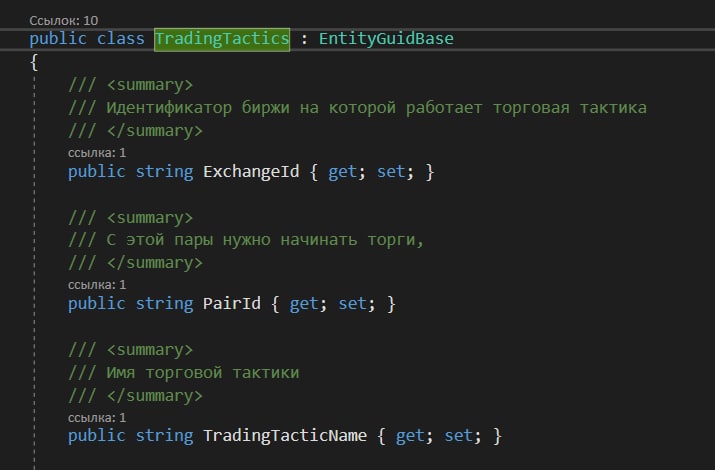
Task: Click the 'string' keyword on the PairId line
Action: point(164,304)
